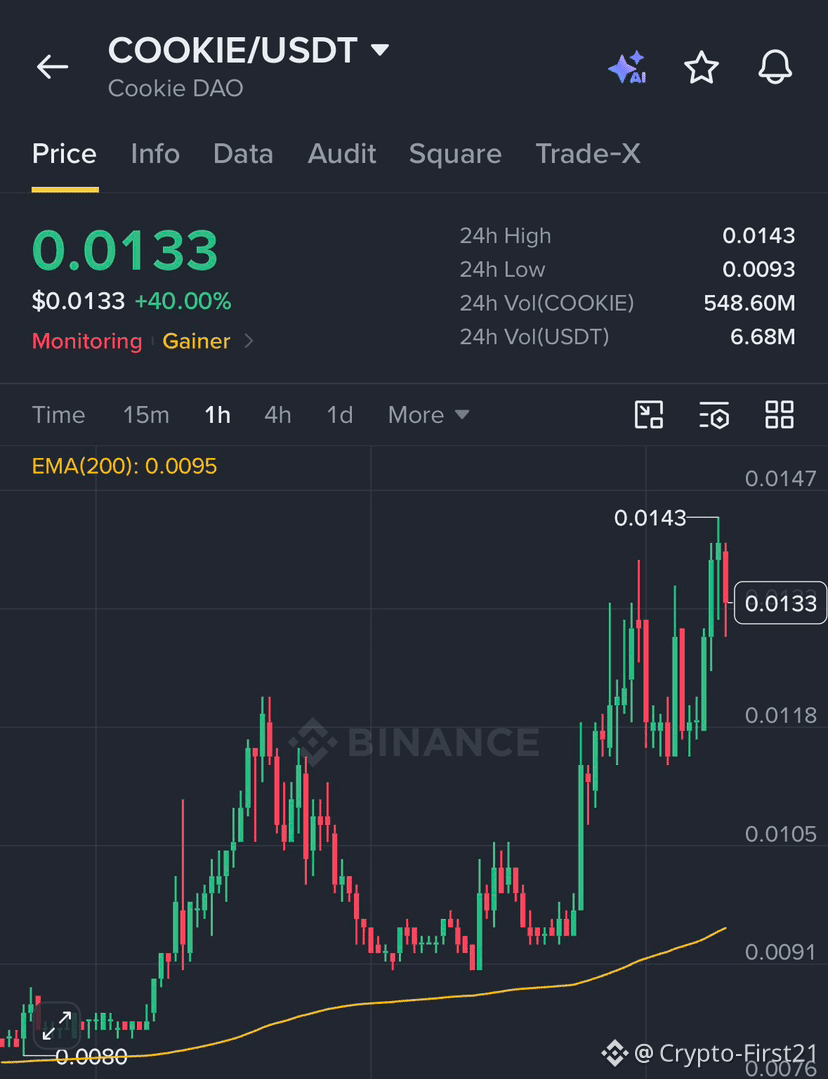
Task: Set a price alert with bell icon
Action: [775, 67]
